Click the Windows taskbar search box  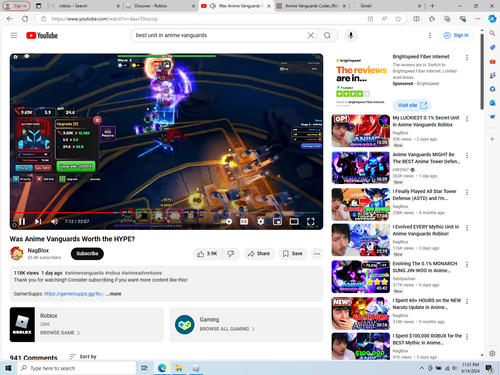coord(76,368)
